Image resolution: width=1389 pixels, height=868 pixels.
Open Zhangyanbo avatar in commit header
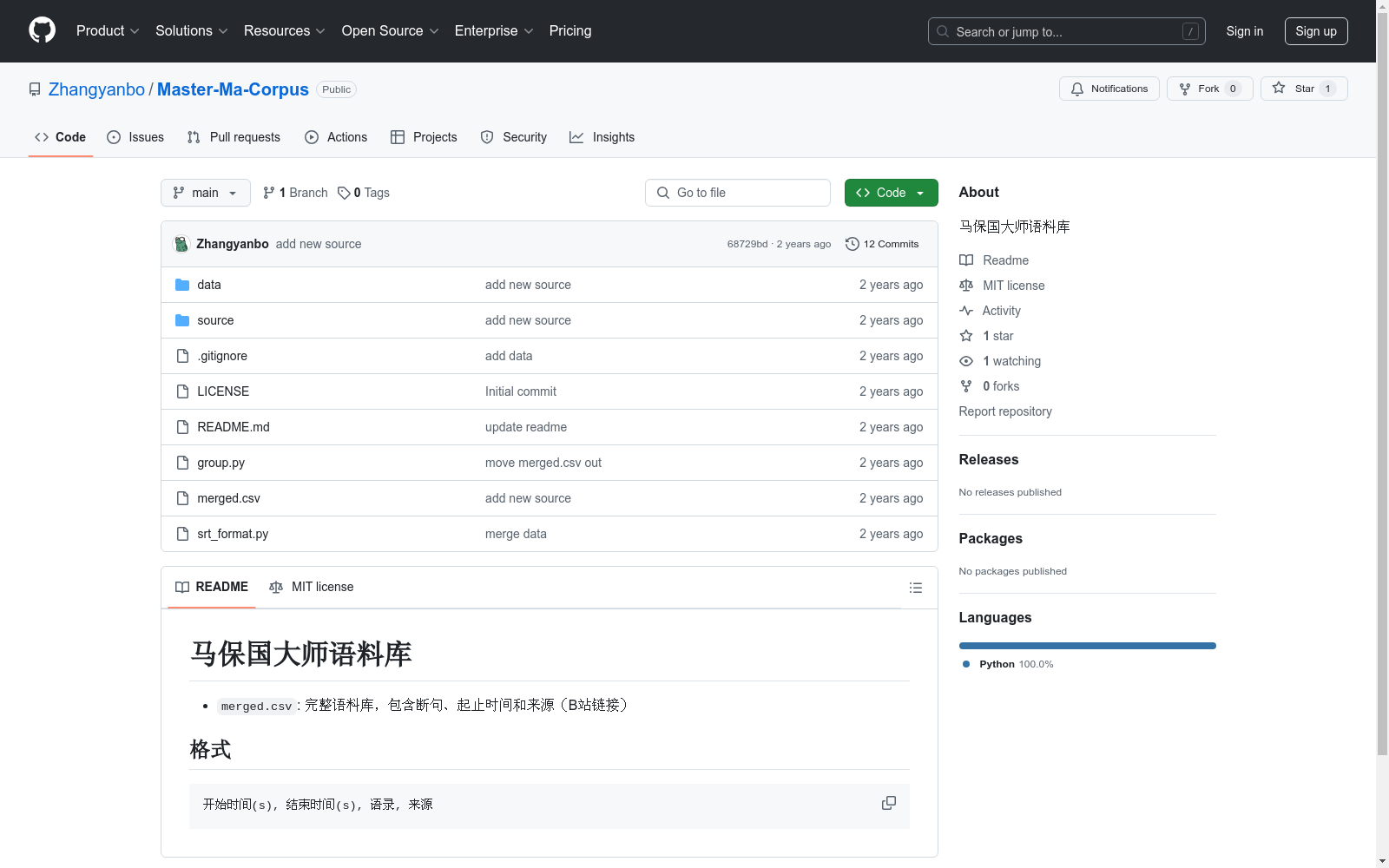181,244
